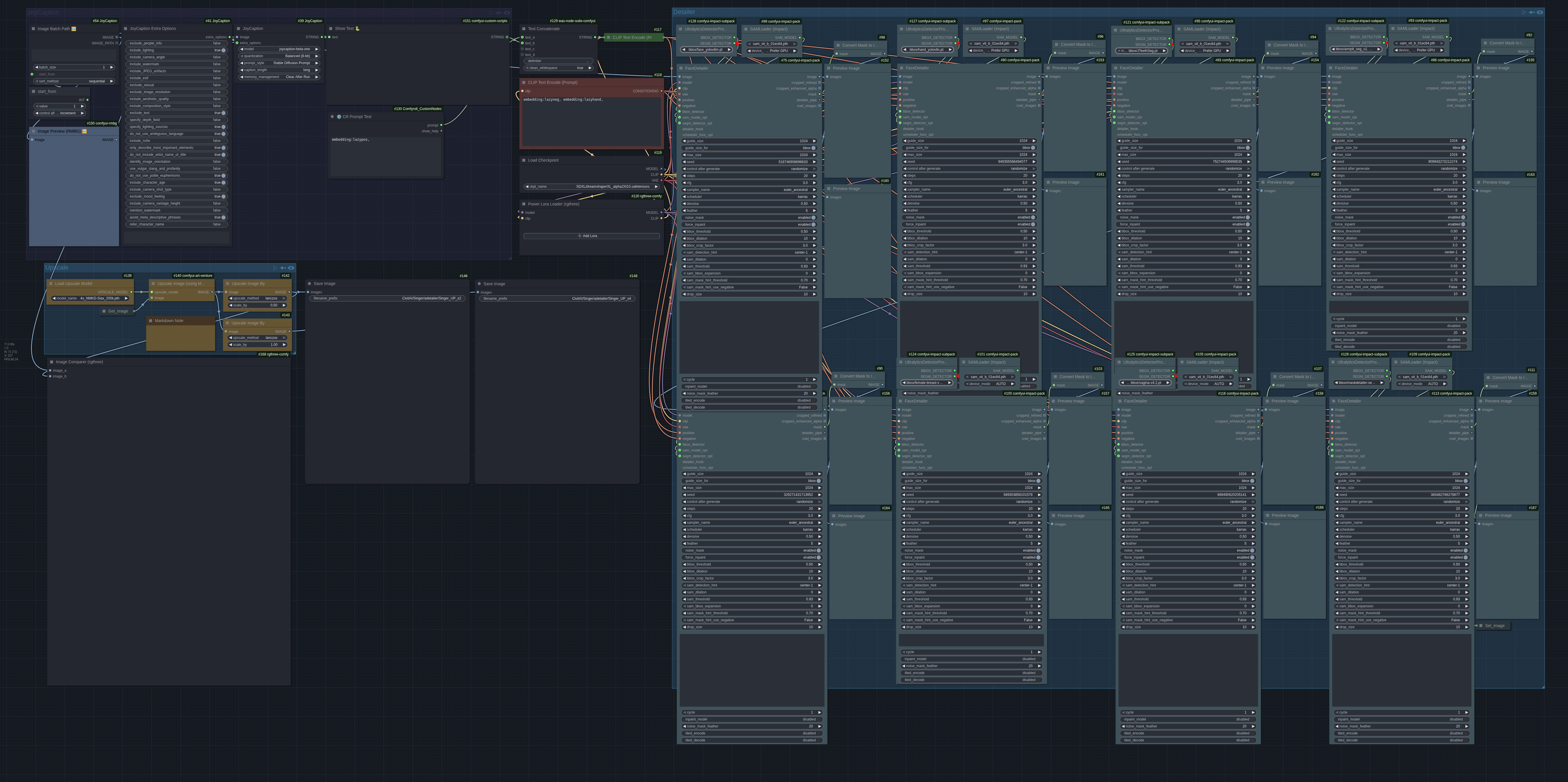This screenshot has height=782, width=1568.
Task: Click the Get_image node's collapse square
Action: pos(104,311)
